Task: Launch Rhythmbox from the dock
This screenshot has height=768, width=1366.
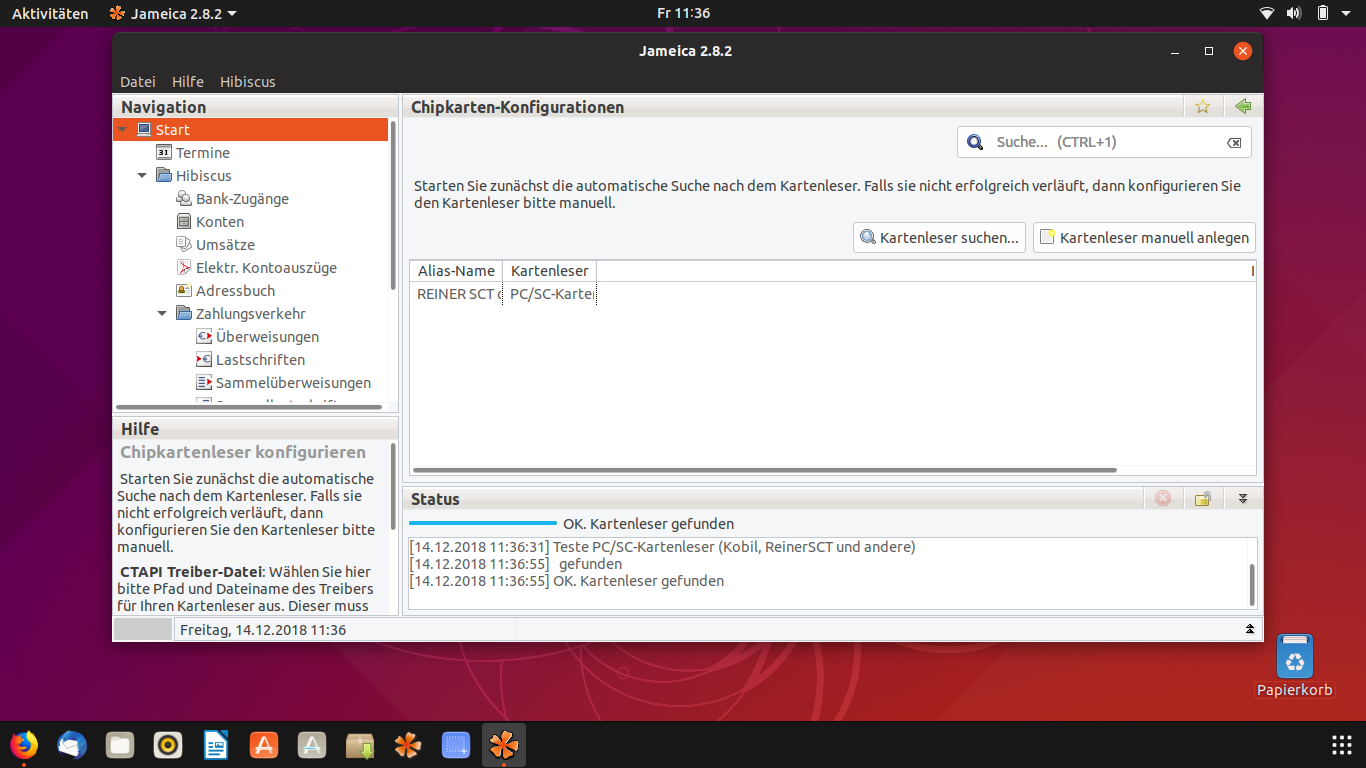Action: coord(168,745)
